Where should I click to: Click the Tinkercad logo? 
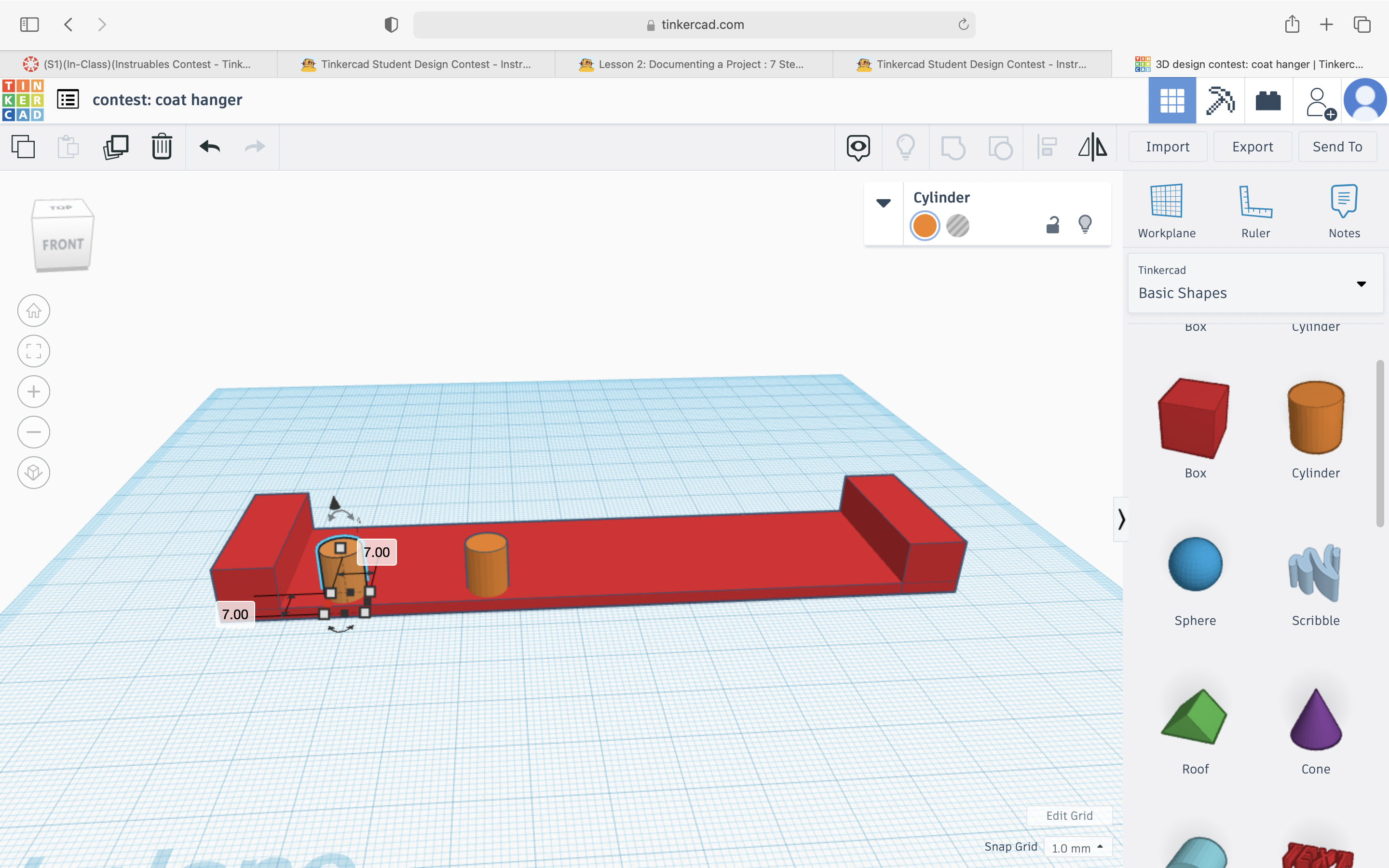[x=23, y=100]
